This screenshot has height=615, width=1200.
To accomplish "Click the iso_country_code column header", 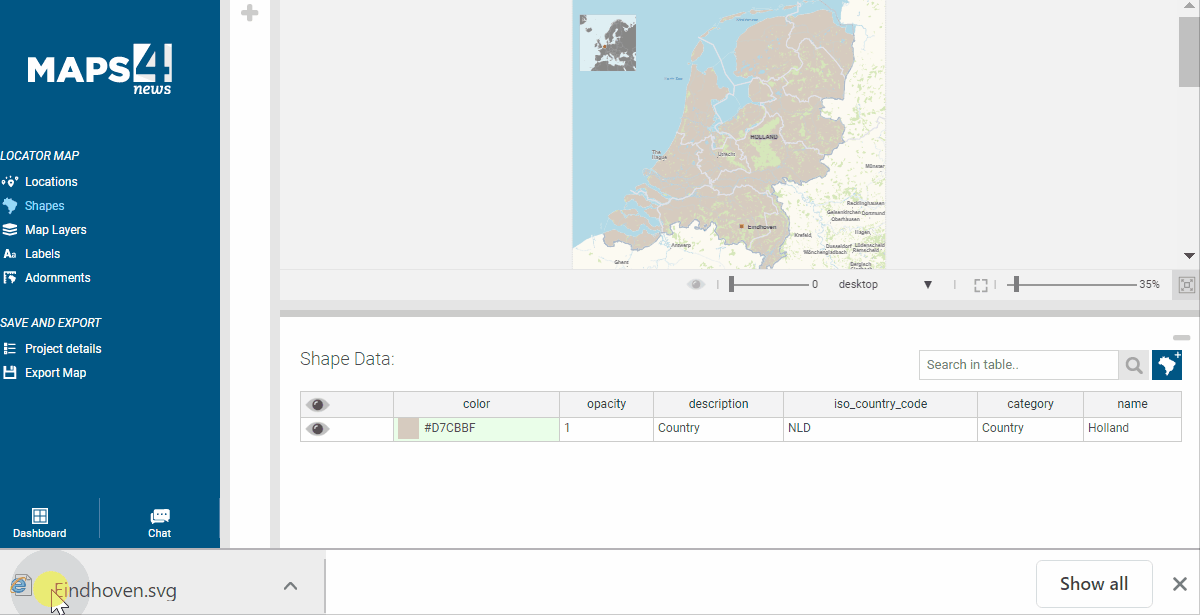I will [x=880, y=404].
